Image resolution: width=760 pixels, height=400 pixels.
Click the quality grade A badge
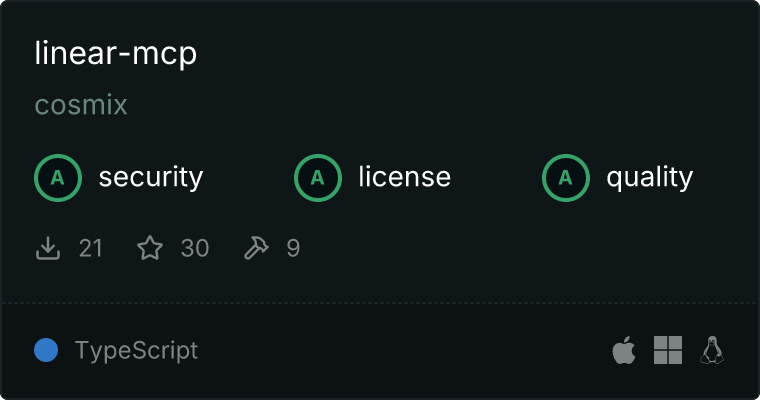(x=566, y=178)
